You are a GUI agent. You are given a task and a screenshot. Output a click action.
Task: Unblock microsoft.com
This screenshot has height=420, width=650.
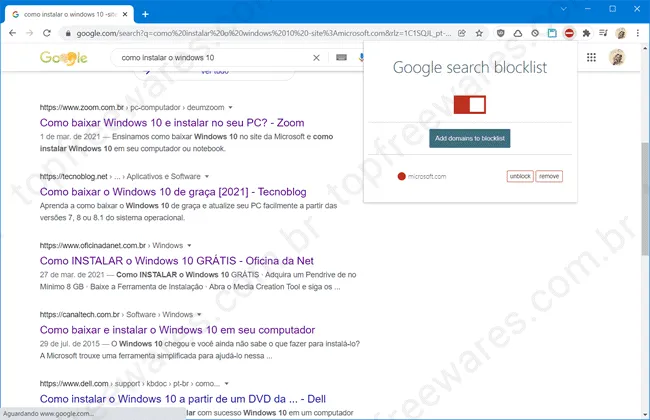(520, 176)
